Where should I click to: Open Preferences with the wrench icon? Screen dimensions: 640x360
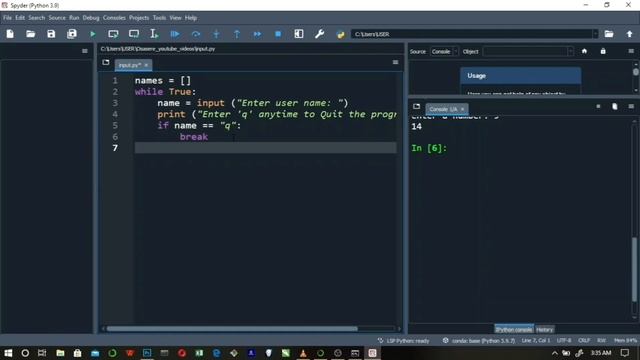coord(320,34)
